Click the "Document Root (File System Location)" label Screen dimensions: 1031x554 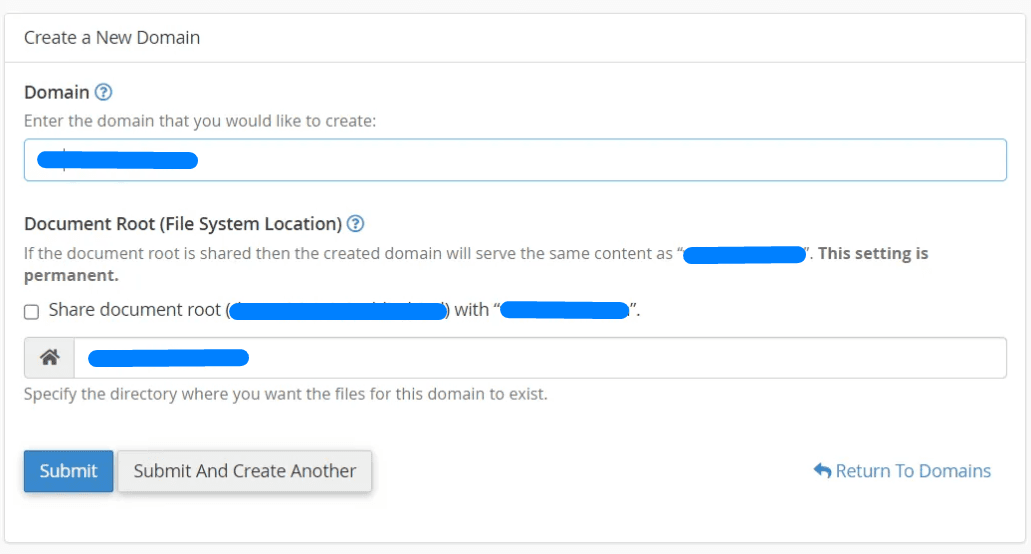click(x=183, y=224)
